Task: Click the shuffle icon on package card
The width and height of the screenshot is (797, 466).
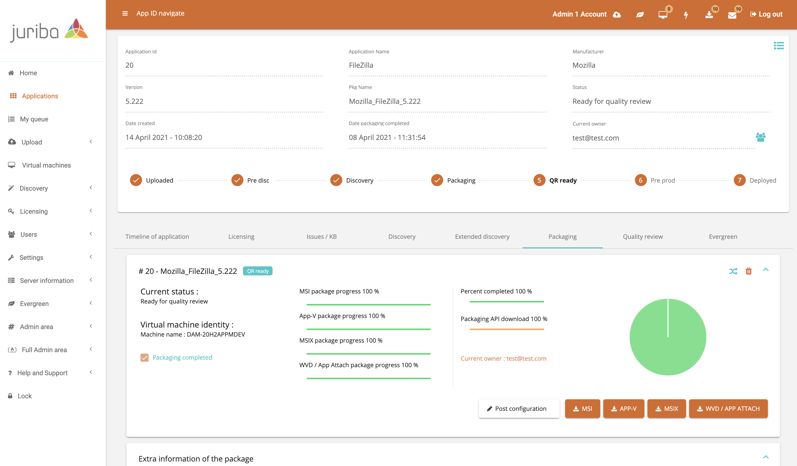Action: click(733, 271)
